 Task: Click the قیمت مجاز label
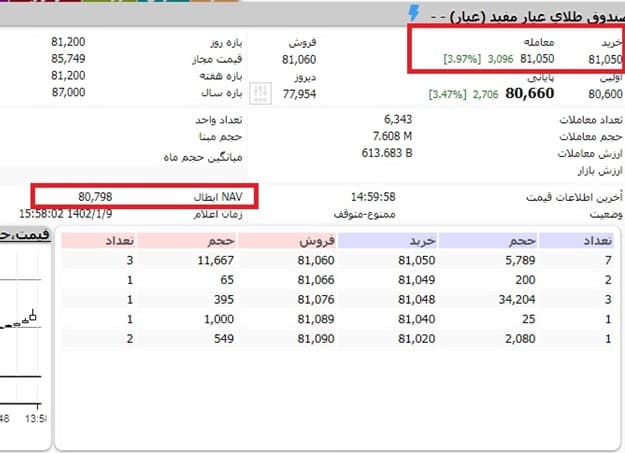click(217, 59)
